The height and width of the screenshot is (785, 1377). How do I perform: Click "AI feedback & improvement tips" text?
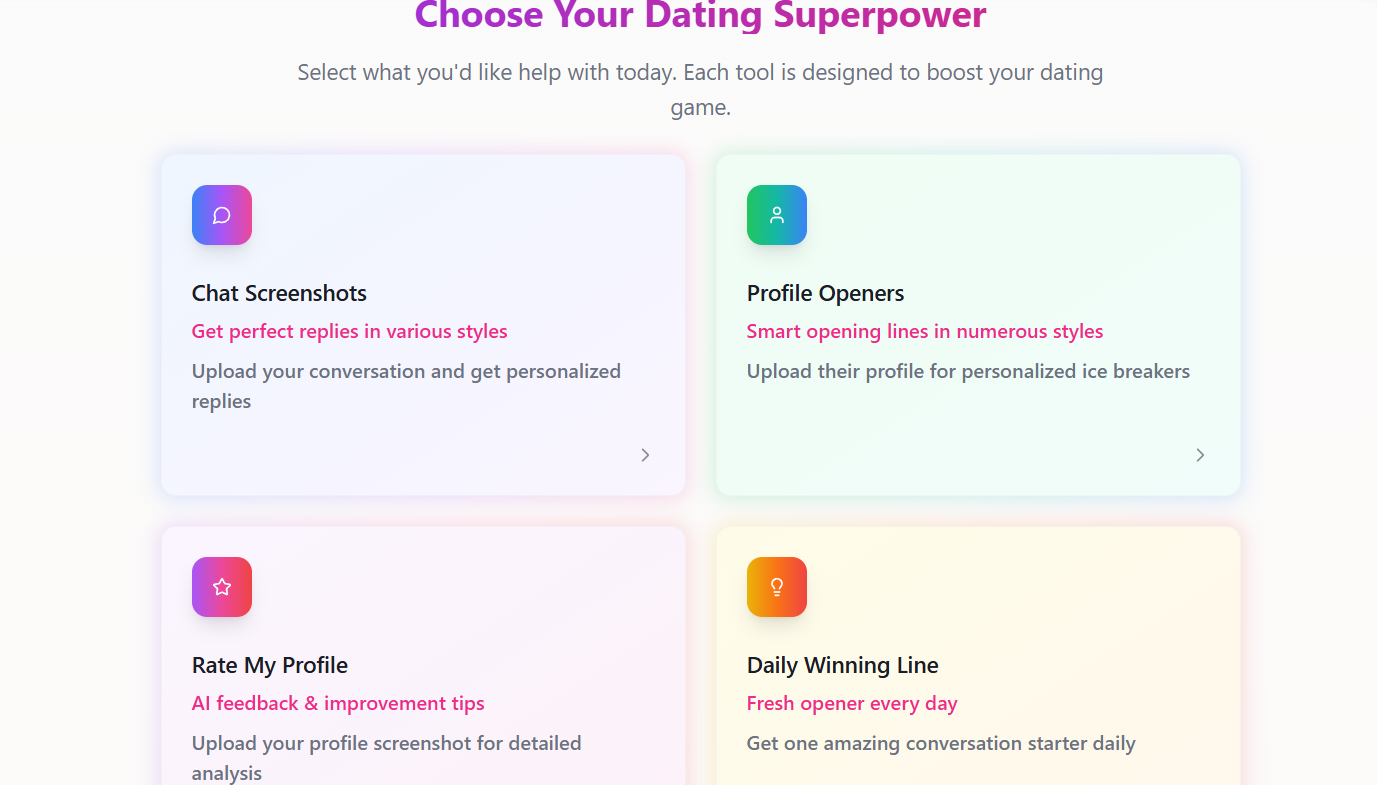click(x=338, y=703)
